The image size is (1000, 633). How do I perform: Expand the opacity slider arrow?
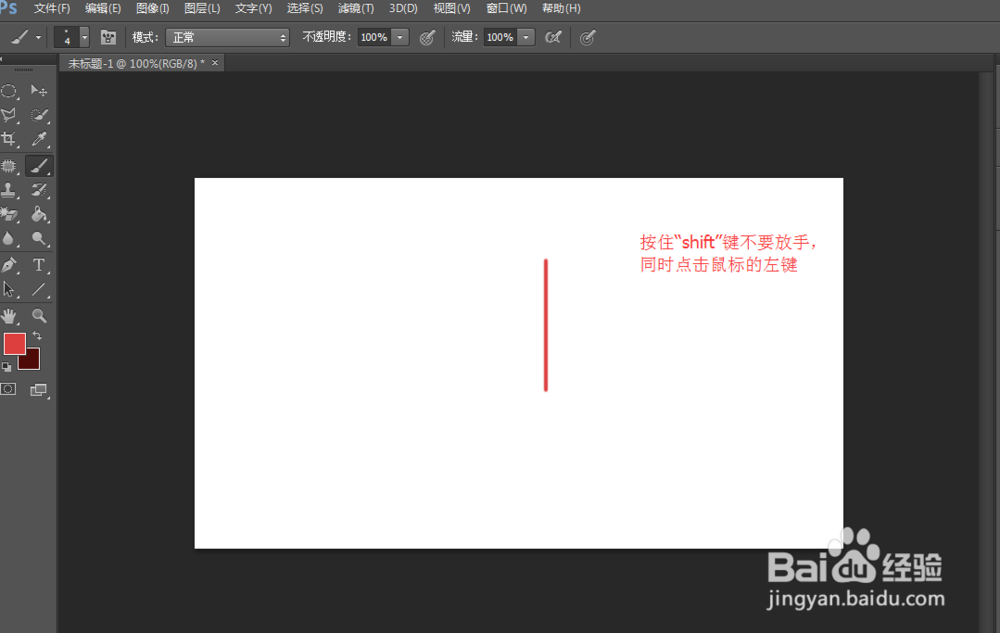coord(400,38)
